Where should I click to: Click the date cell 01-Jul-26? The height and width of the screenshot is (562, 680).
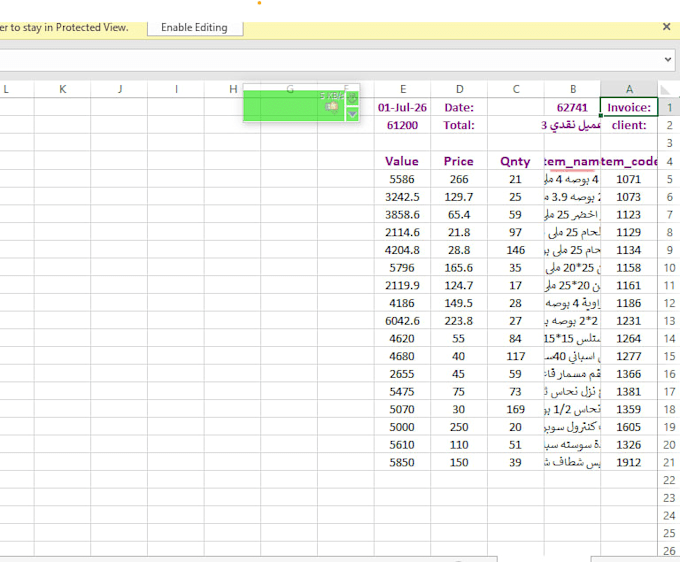[402, 107]
